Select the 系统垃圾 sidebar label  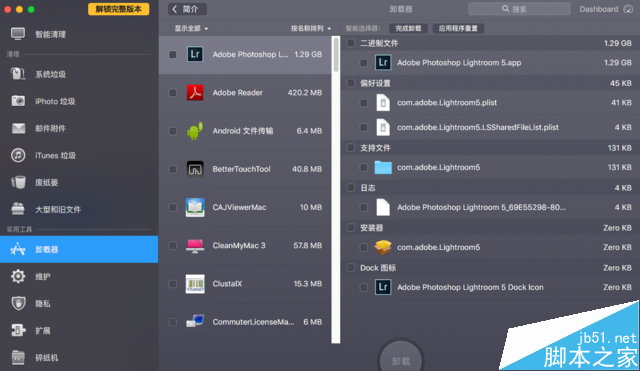50,74
